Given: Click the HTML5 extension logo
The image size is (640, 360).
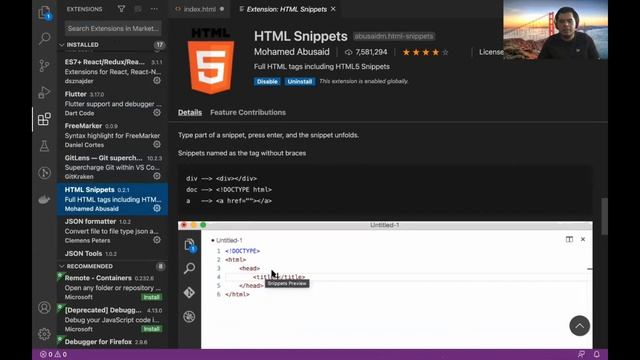Looking at the screenshot, I should pyautogui.click(x=211, y=61).
